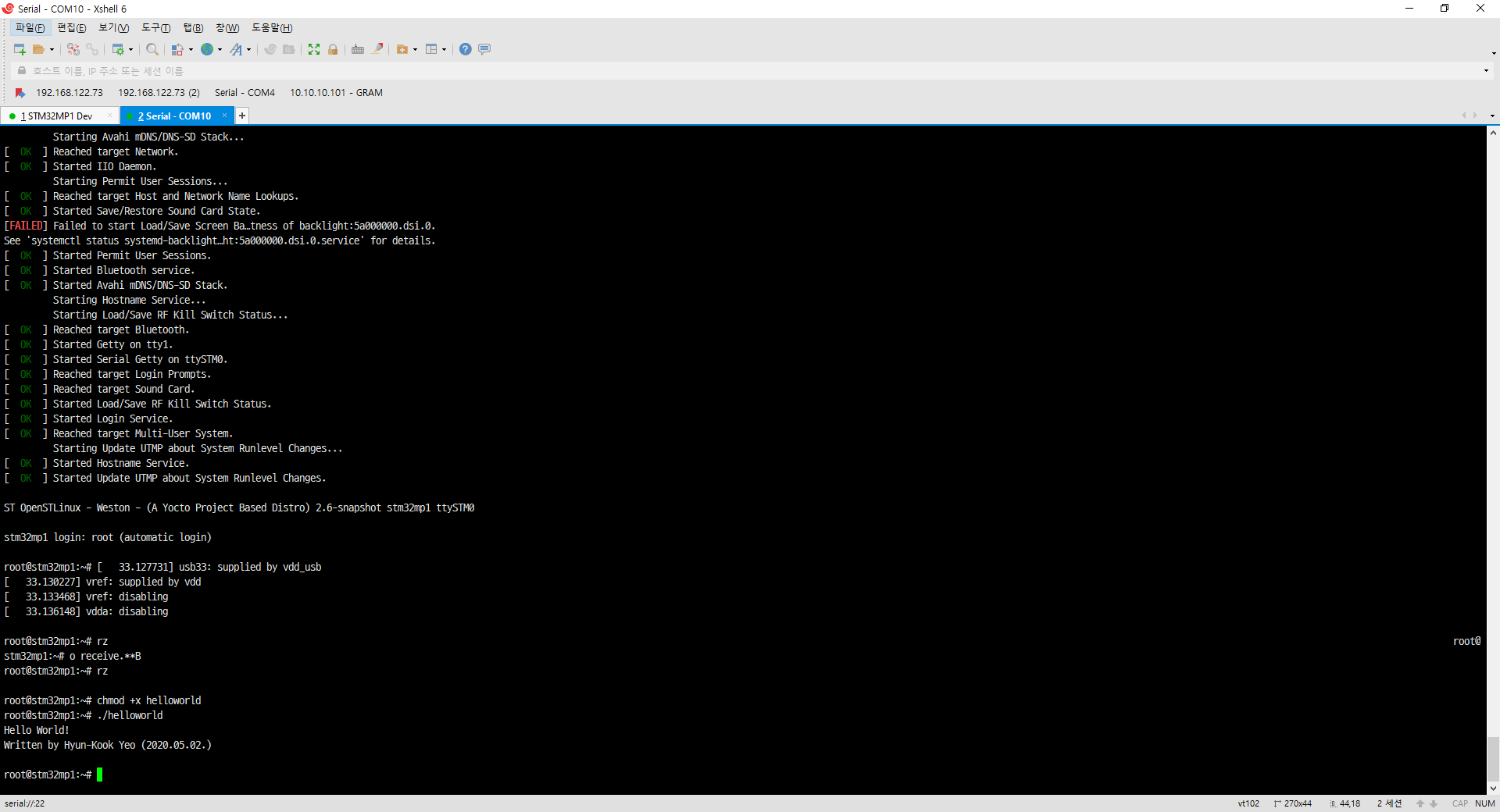The width and height of the screenshot is (1500, 812).
Task: Open the 10.10.10.101 - GRAM quick link
Action: coord(337,93)
